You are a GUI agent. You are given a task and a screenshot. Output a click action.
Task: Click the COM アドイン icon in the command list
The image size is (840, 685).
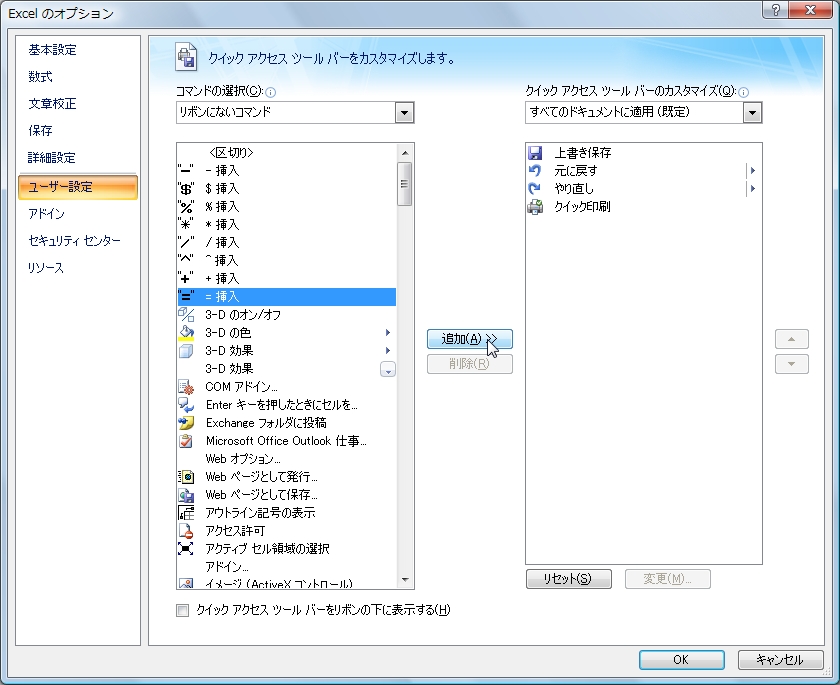186,387
